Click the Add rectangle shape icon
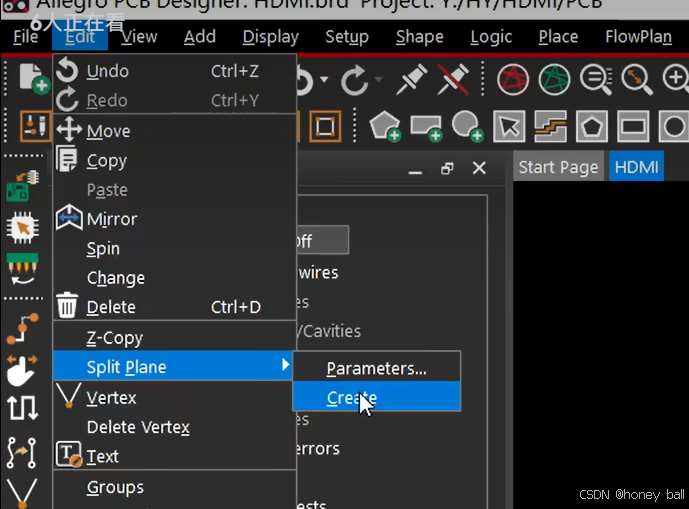Screen dimensions: 689x509 (426, 127)
